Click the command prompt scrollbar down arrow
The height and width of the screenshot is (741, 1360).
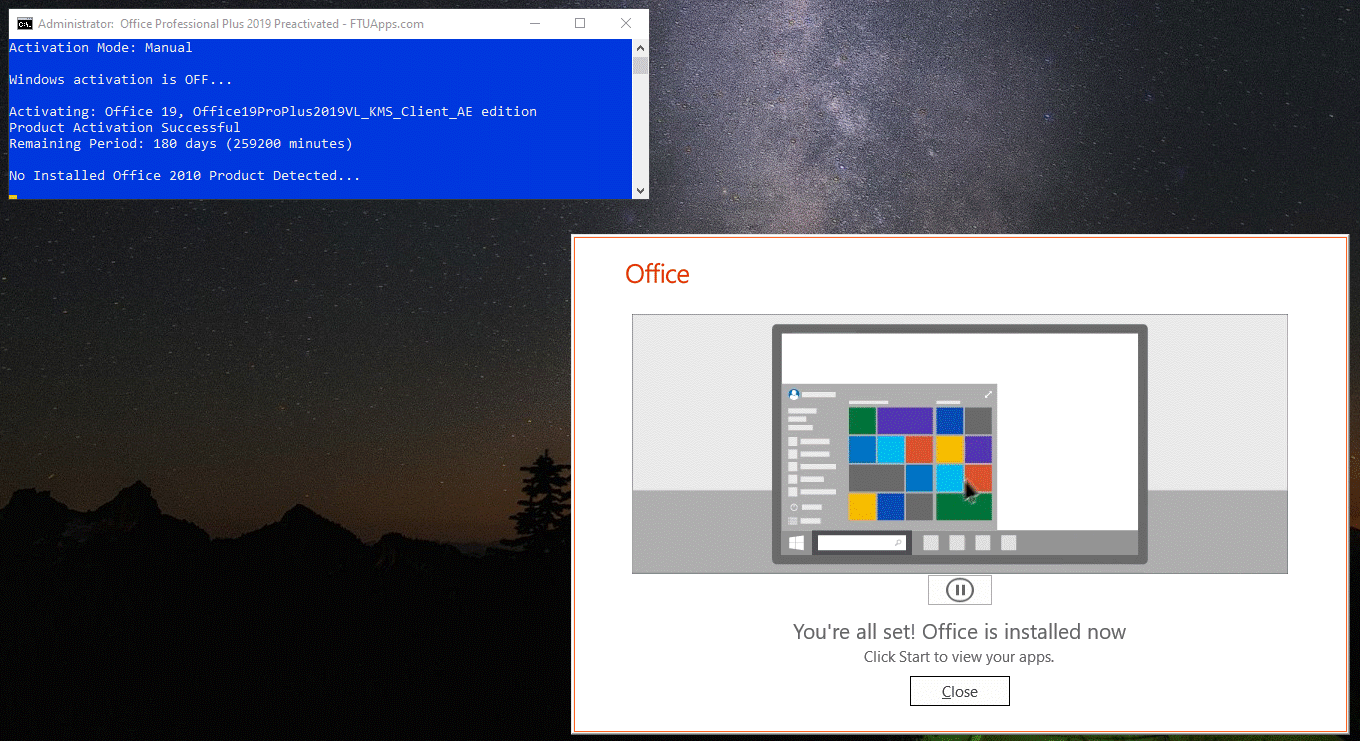(x=640, y=190)
